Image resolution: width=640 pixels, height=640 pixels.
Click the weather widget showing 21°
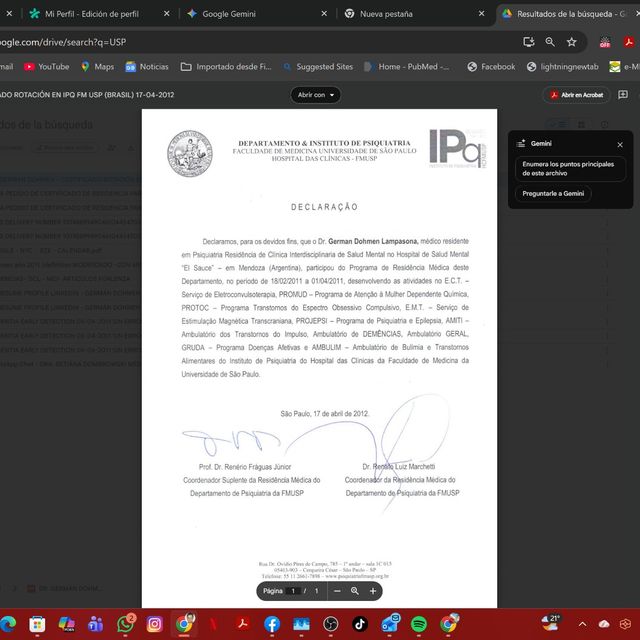click(551, 623)
